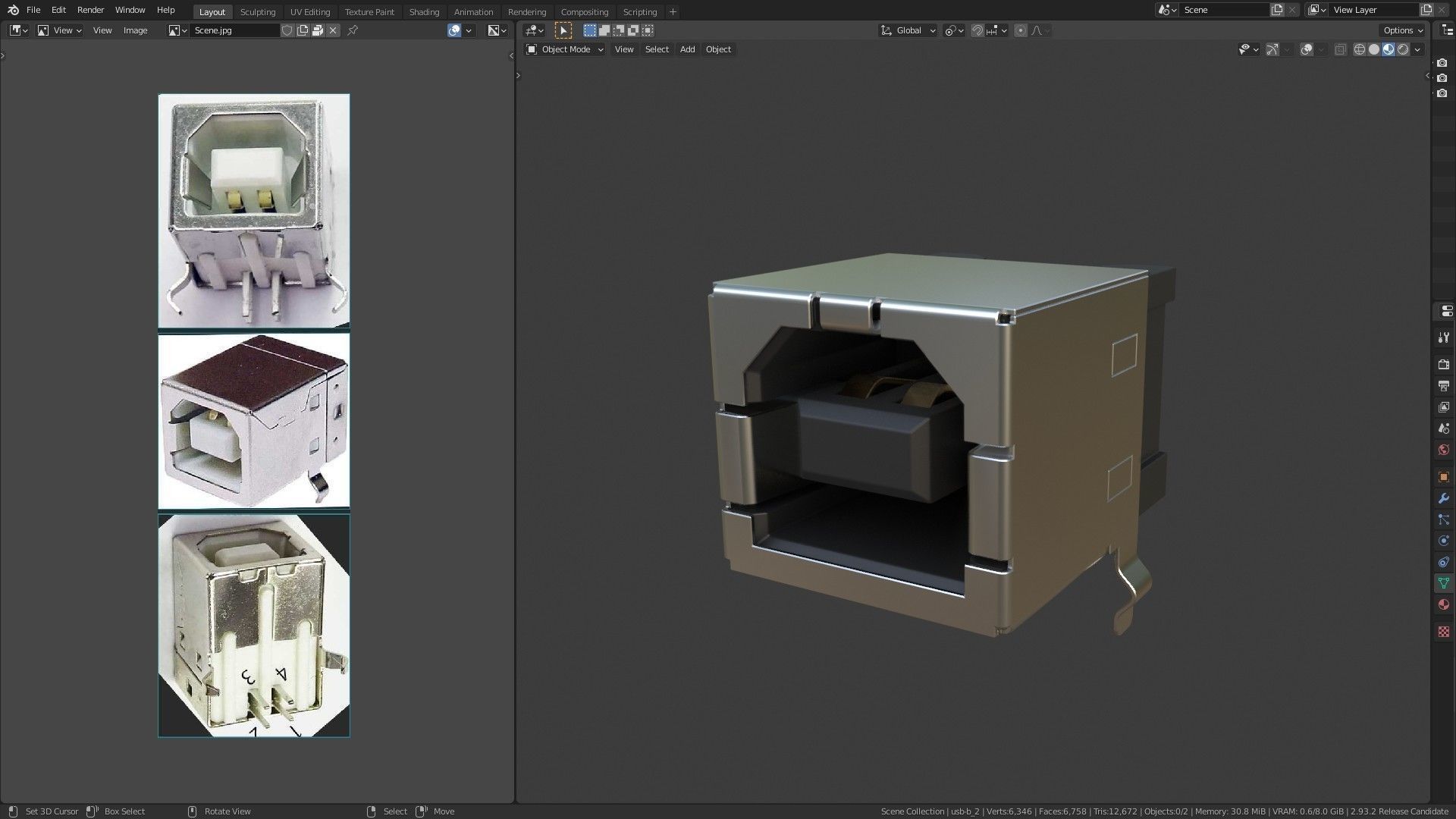
Task: Open the Help menu
Action: pyautogui.click(x=165, y=10)
